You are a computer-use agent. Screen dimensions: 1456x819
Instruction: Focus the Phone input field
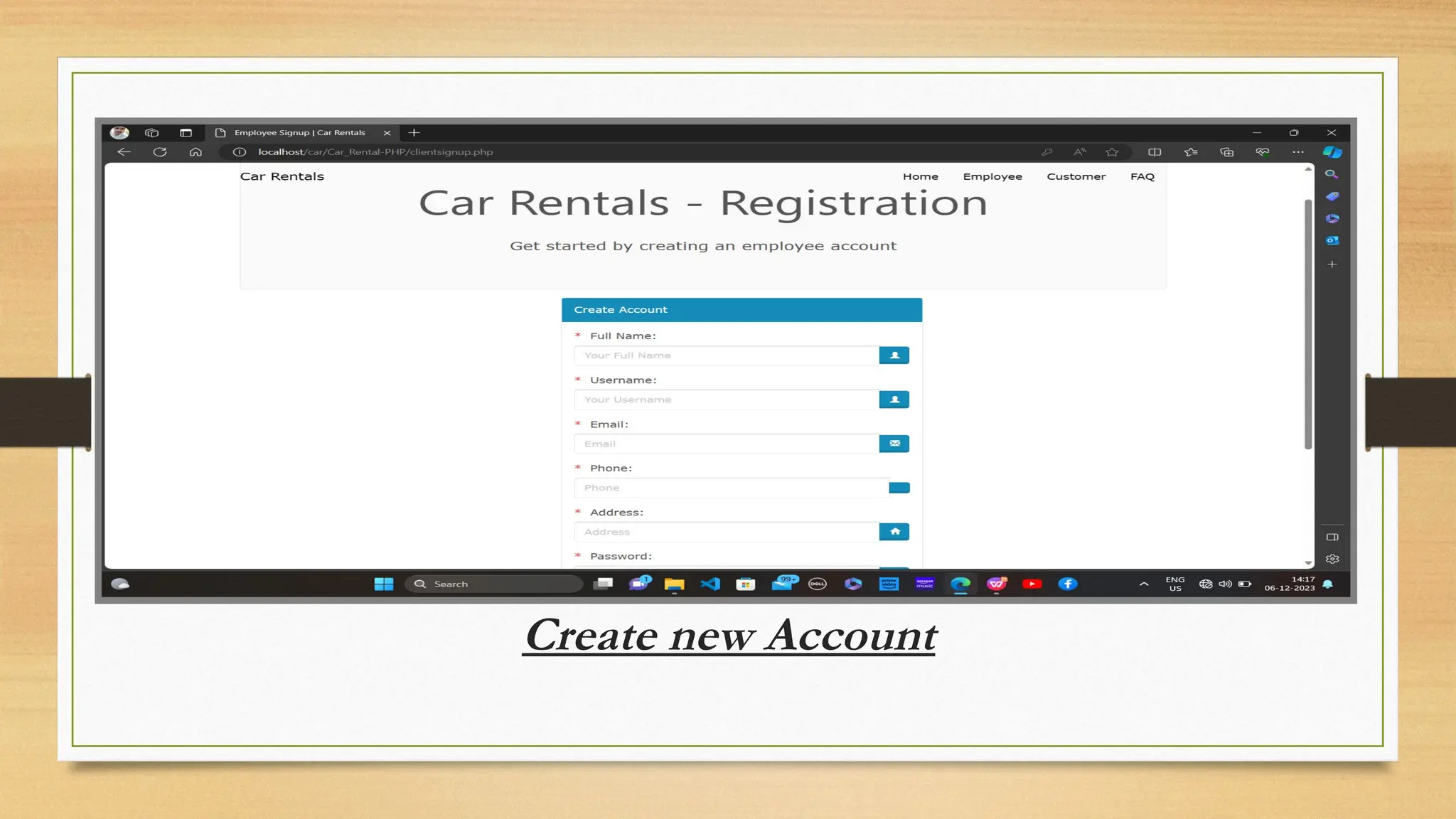732,488
